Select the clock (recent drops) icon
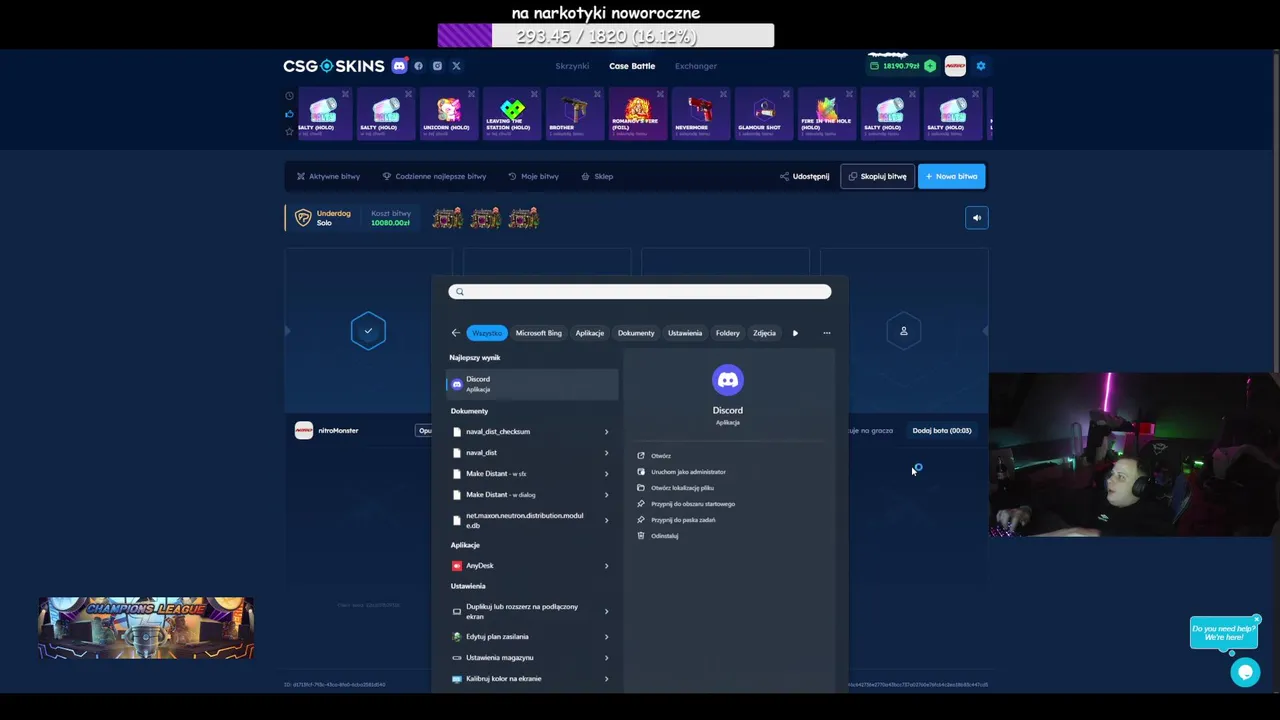The width and height of the screenshot is (1280, 720). point(289,96)
